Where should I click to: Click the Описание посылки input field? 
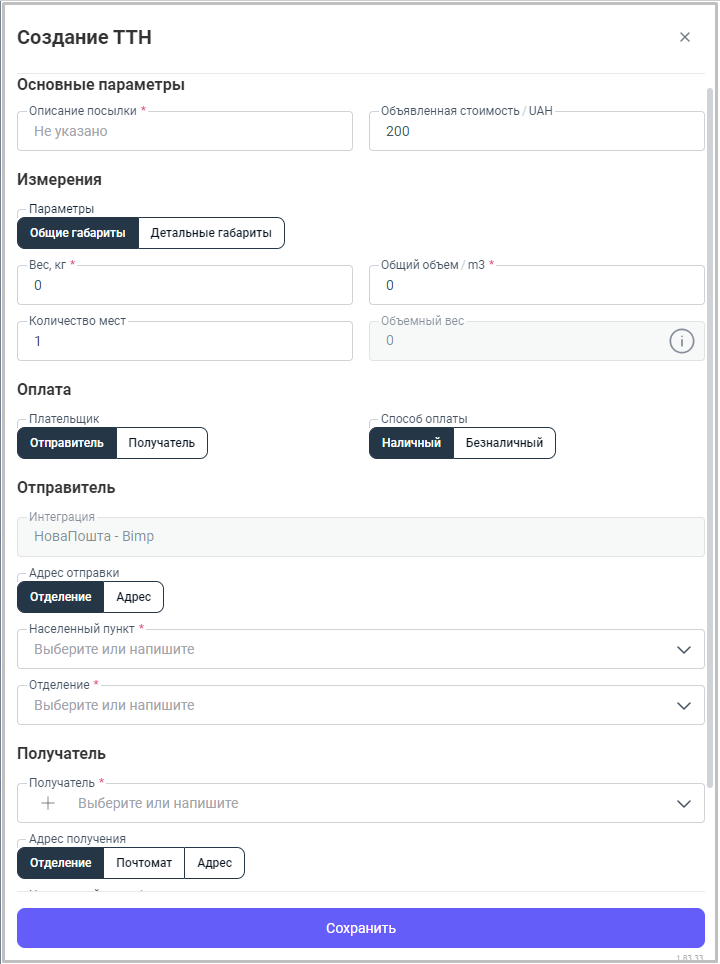click(x=185, y=131)
